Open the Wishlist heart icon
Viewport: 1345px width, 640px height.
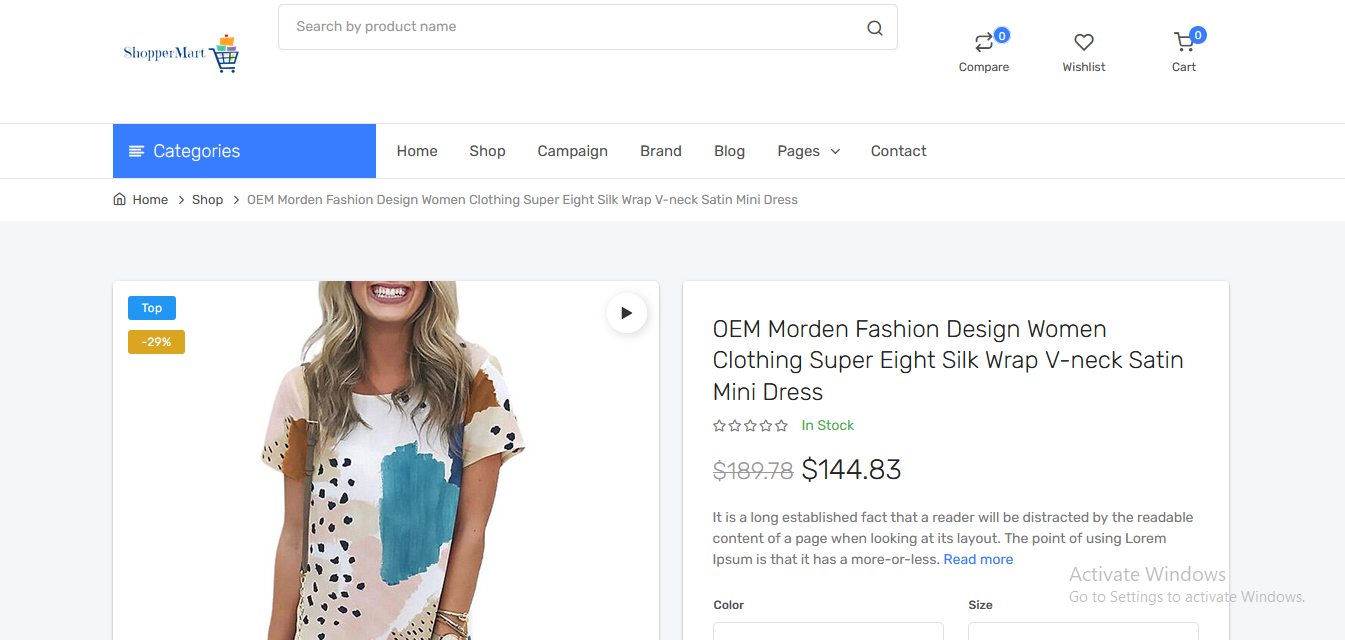click(x=1084, y=42)
